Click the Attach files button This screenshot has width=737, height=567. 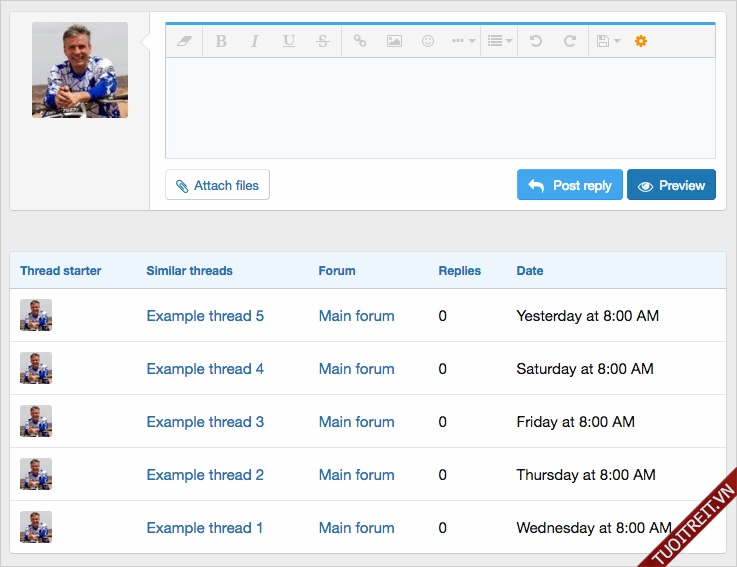[x=217, y=185]
